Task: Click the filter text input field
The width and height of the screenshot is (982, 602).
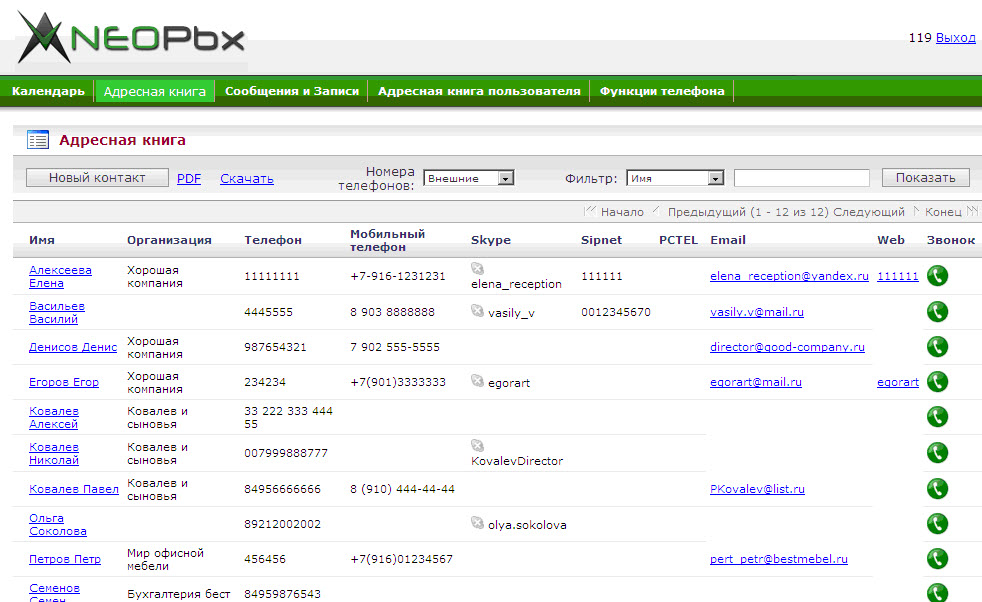Action: [x=802, y=179]
